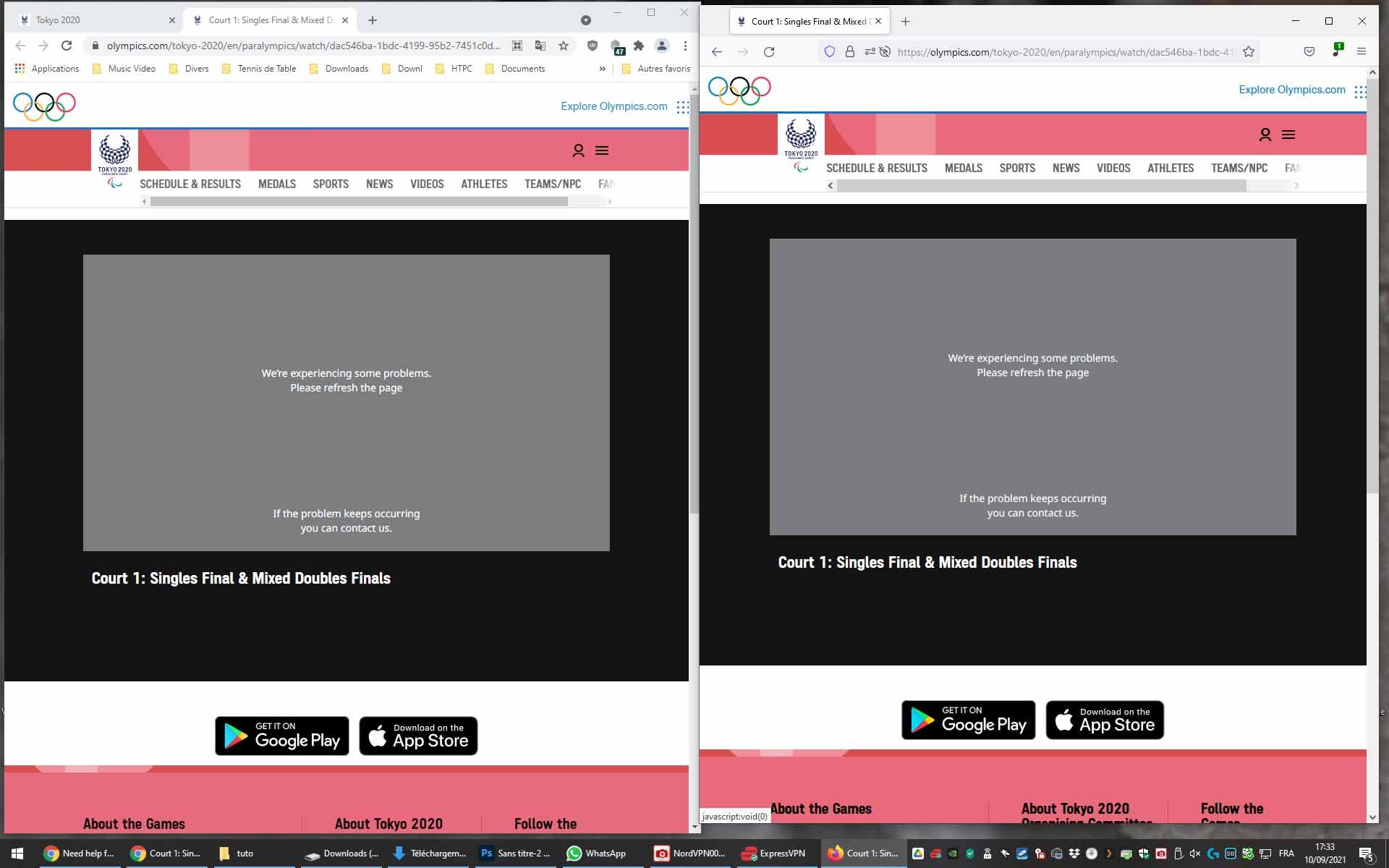Click horizontal nav scrollbar in Firefox page

tap(1042, 186)
